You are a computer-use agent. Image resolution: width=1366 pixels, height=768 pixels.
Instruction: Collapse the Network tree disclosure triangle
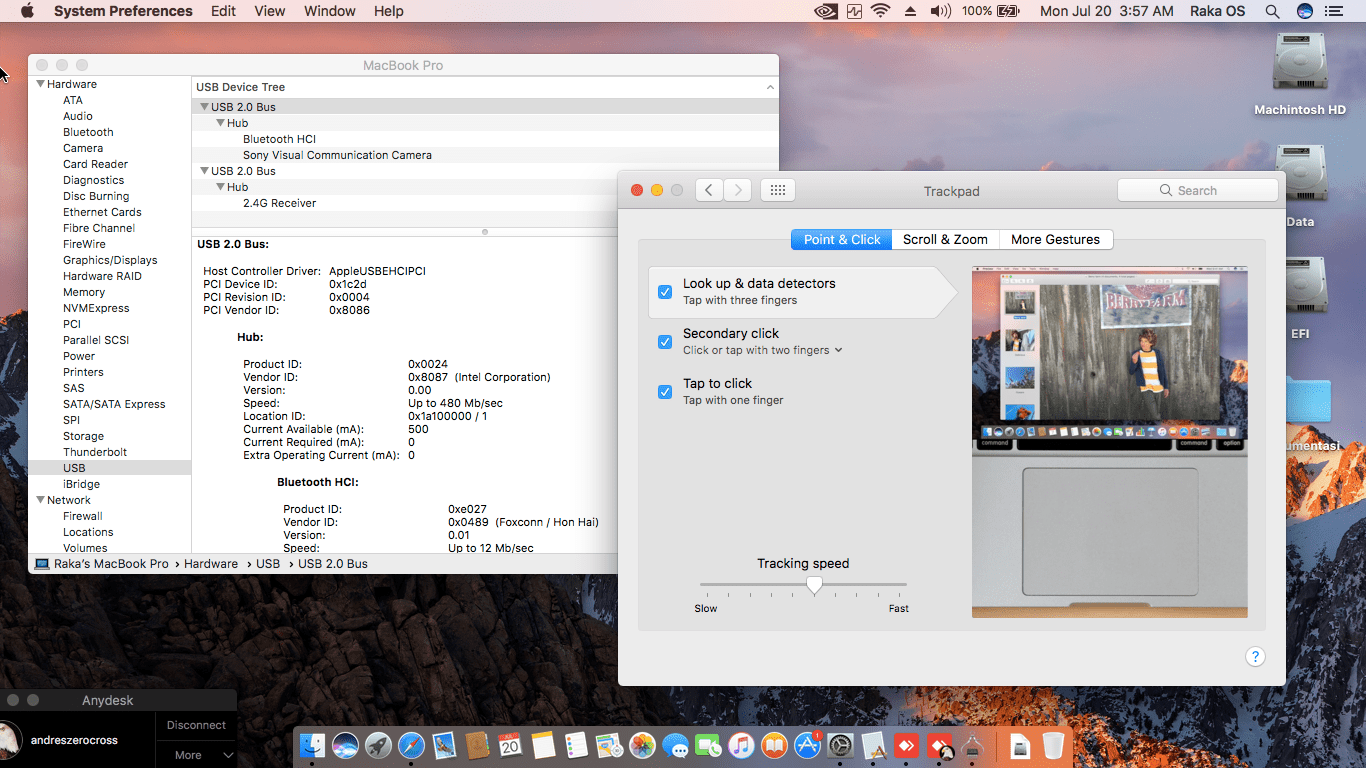(x=40, y=500)
